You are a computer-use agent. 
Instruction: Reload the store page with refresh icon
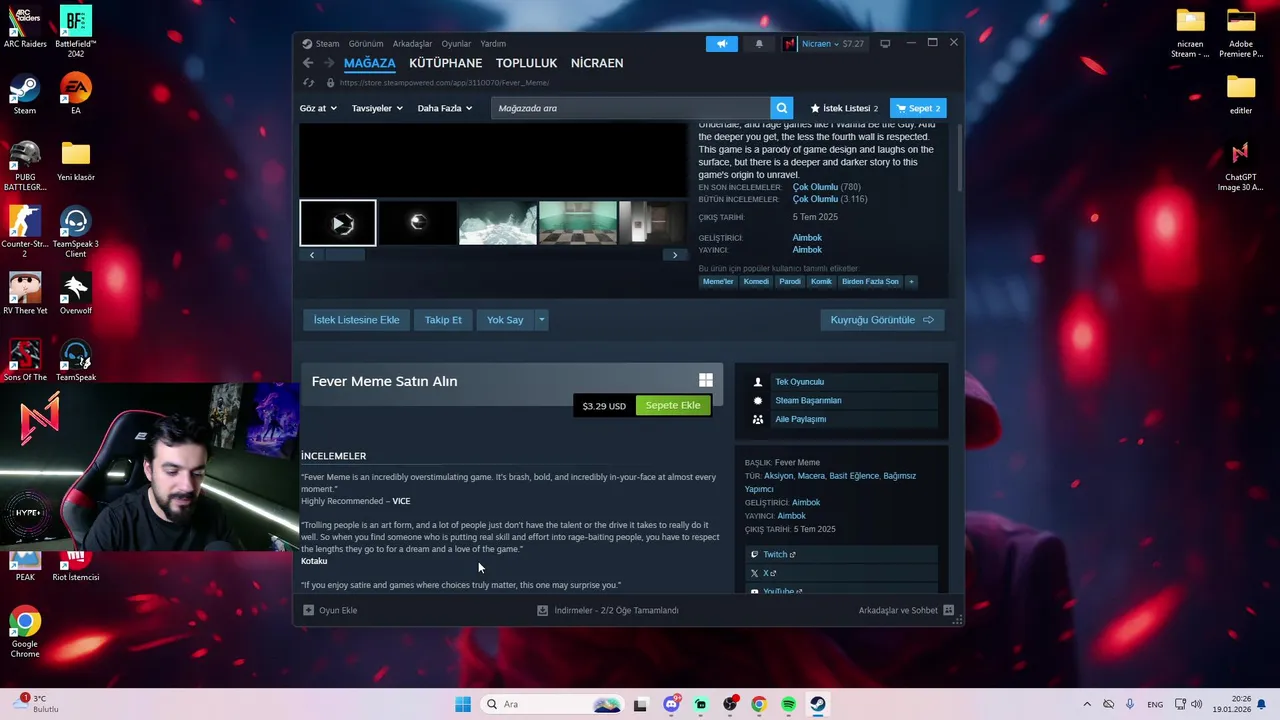click(309, 83)
